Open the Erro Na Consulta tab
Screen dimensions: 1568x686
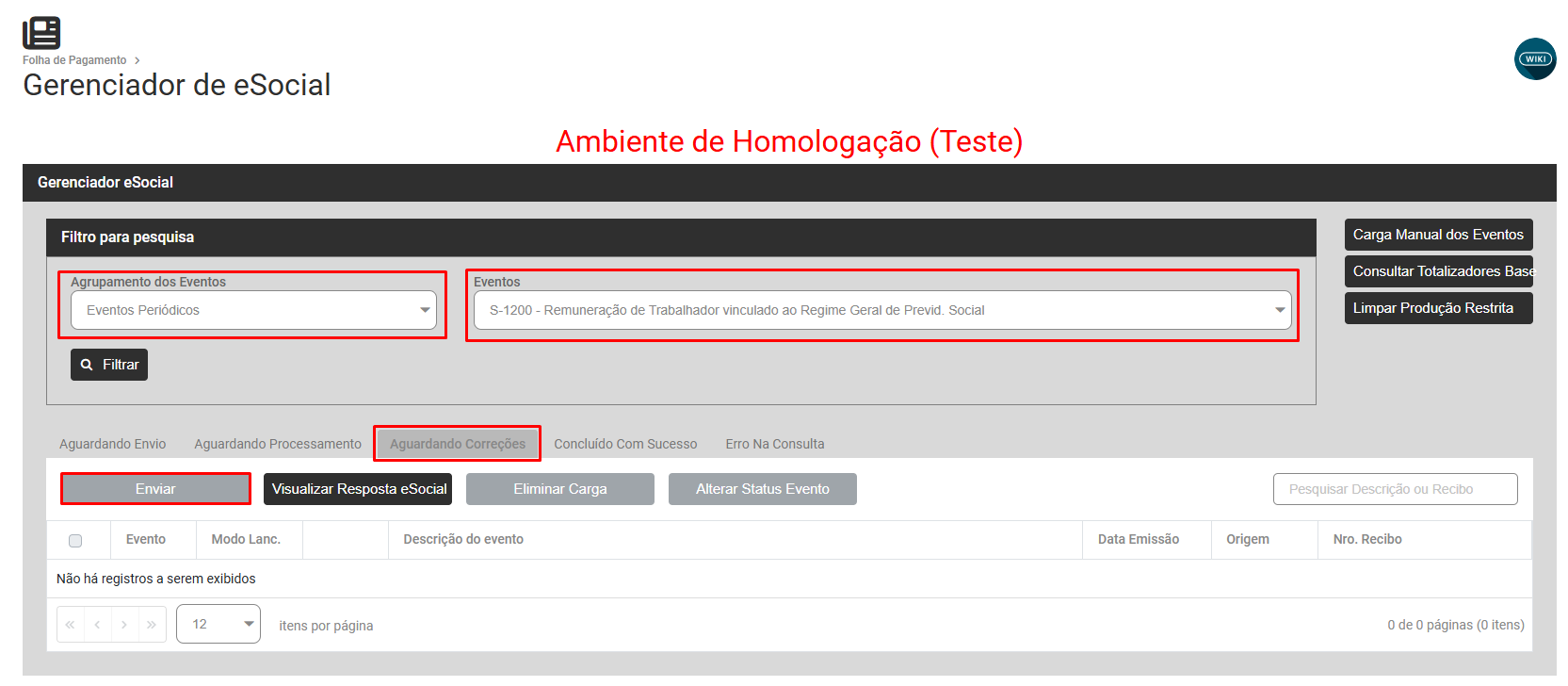pos(775,444)
